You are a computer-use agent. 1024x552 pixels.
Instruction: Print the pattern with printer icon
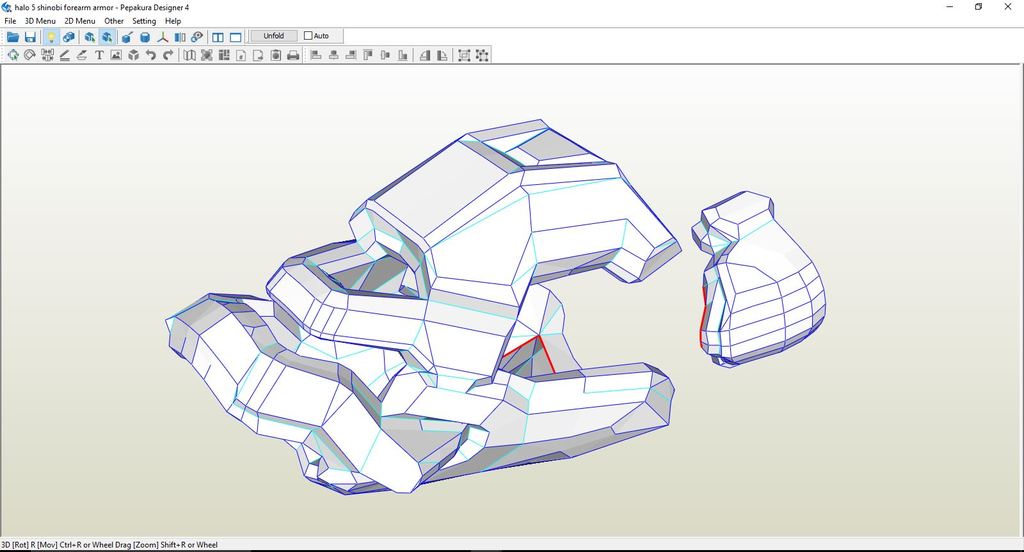[293, 56]
